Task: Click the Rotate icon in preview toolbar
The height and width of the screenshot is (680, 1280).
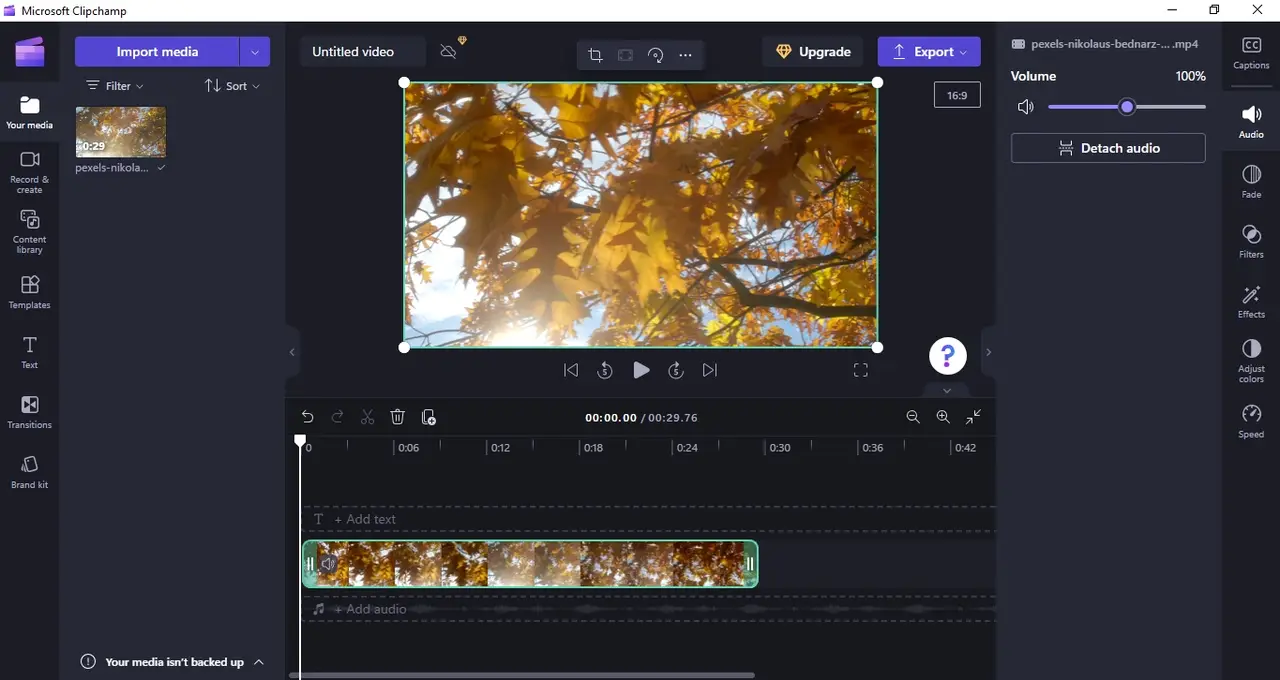Action: coord(655,55)
